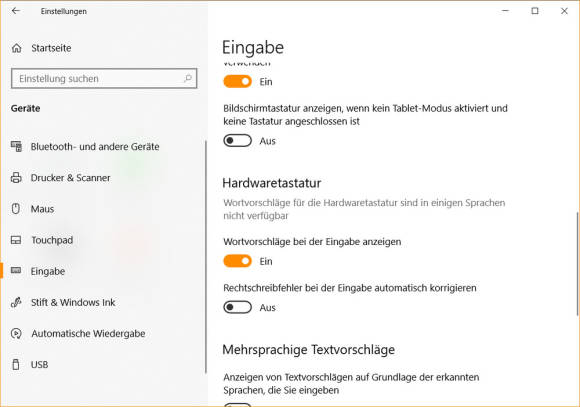Disable Wortvorschläge bei der Eingabe toggle
Screen dimensions: 580x407
click(x=237, y=261)
